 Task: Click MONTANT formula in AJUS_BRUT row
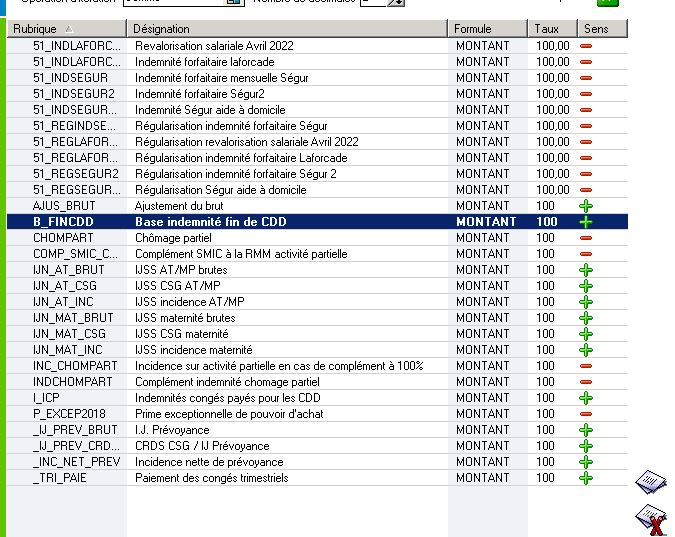click(x=483, y=206)
